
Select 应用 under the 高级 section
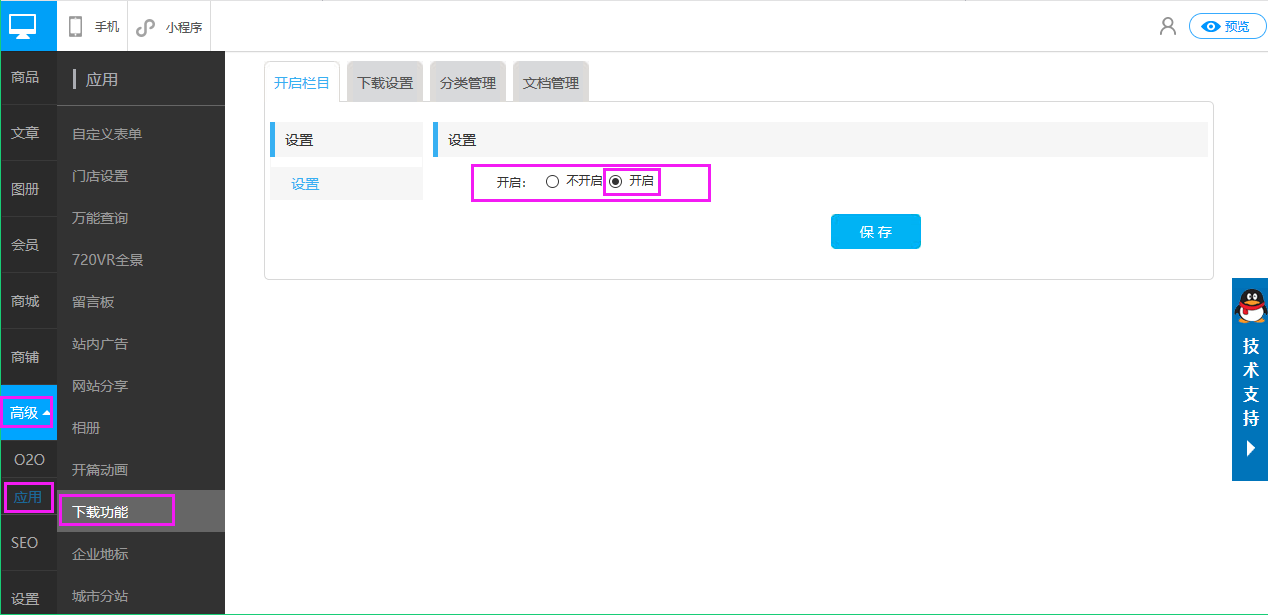[x=28, y=497]
